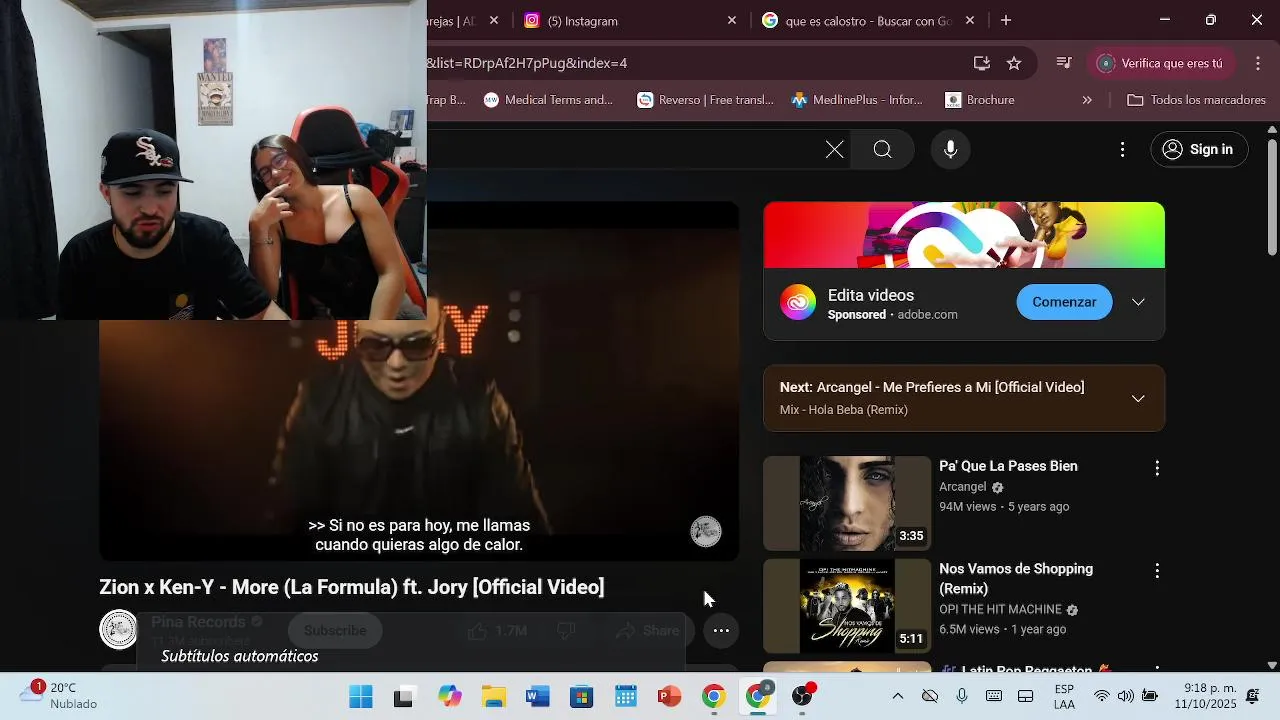Viewport: 1280px width, 720px height.
Task: Close the Instagram tab
Action: 732,20
